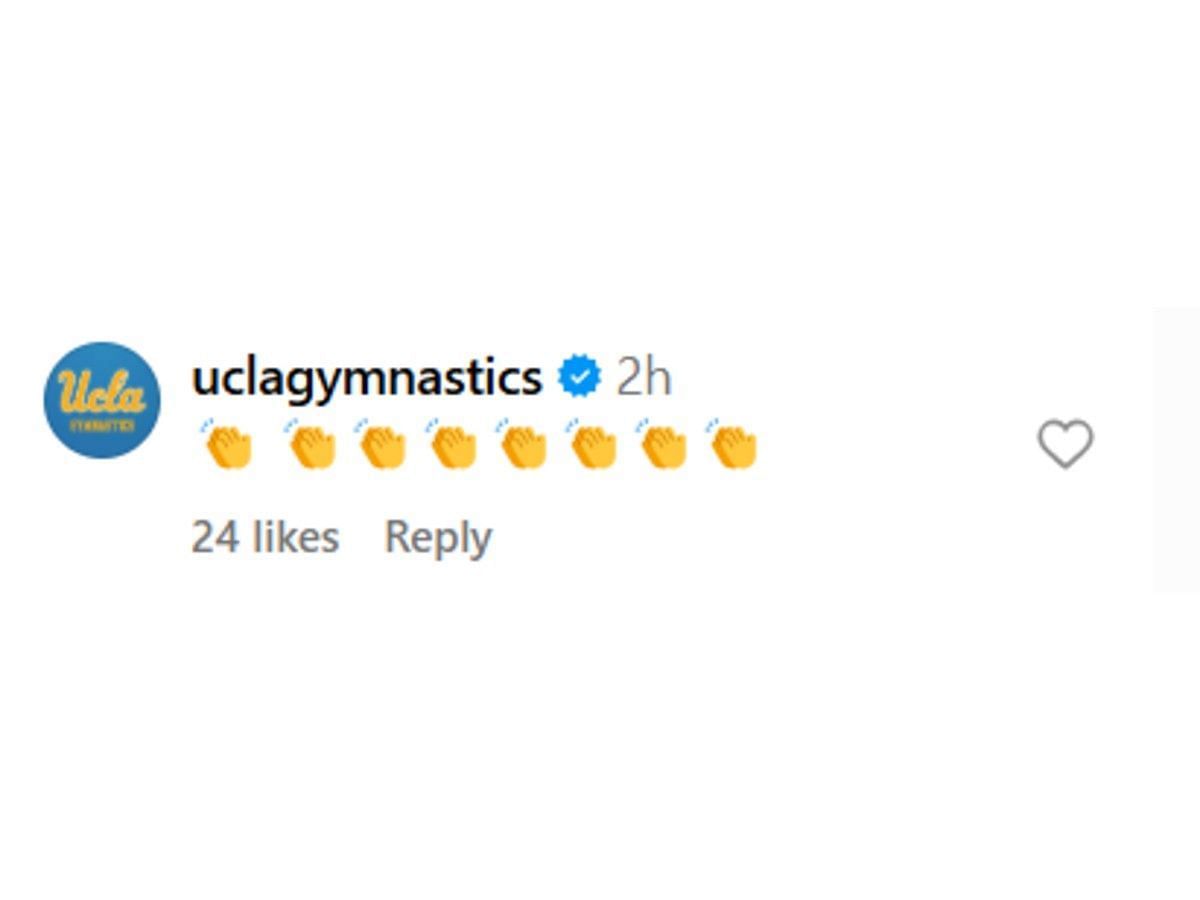Open the uclagymnastics username link

point(366,379)
